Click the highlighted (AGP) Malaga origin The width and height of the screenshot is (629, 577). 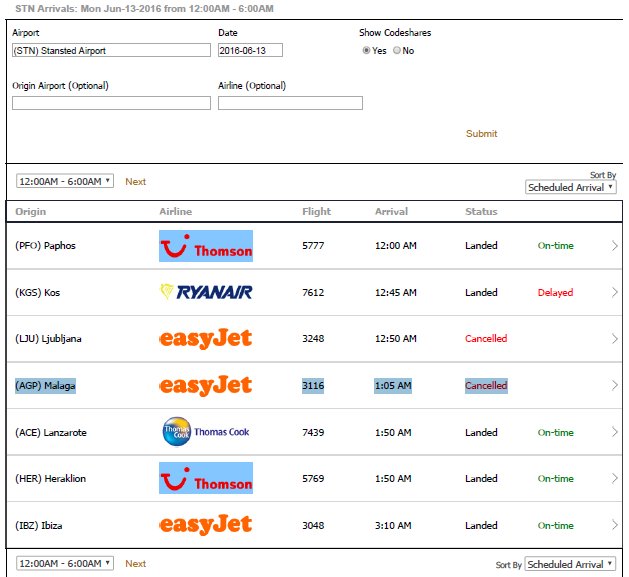pos(45,386)
